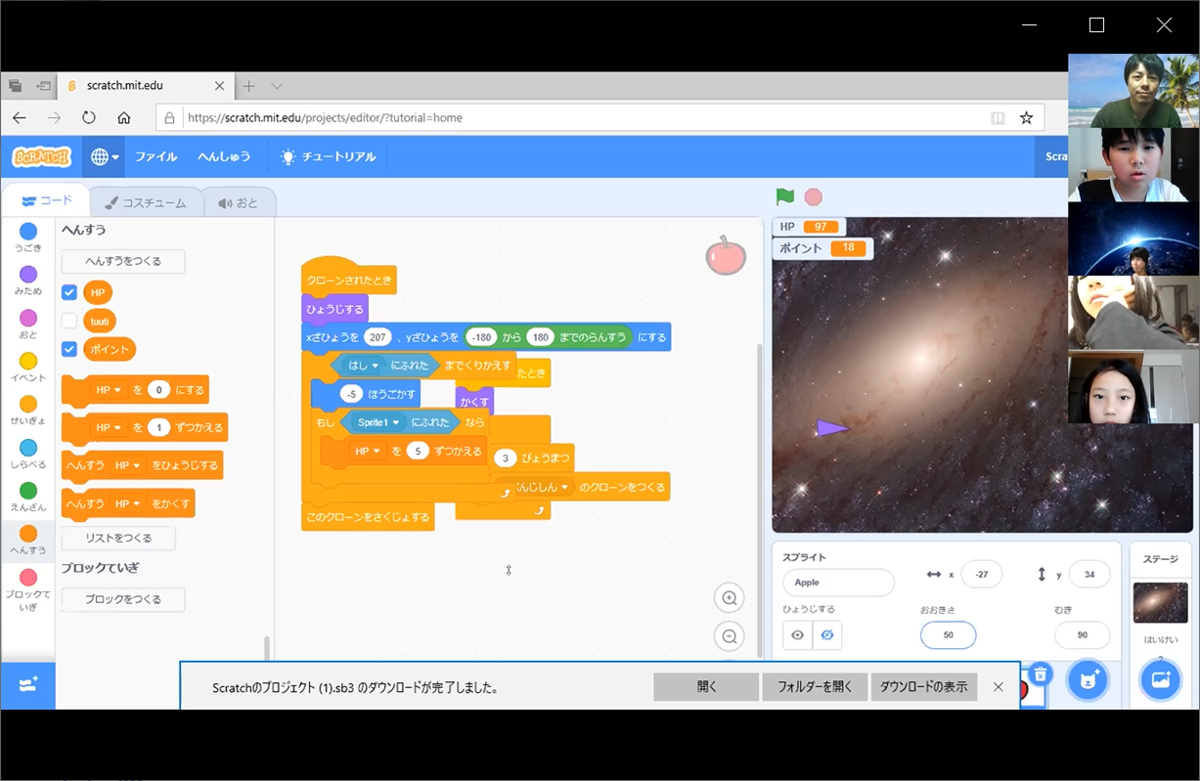Viewport: 1200px width, 781px height.
Task: Uncheck the ポイント variable checkbox
Action: pyautogui.click(x=69, y=349)
